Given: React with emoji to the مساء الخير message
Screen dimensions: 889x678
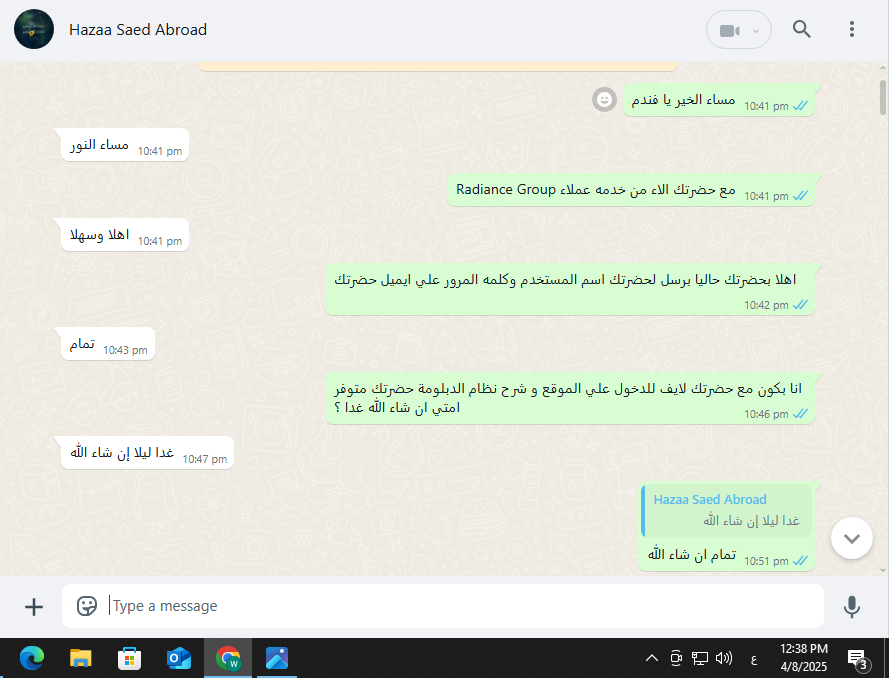Looking at the screenshot, I should click(604, 100).
